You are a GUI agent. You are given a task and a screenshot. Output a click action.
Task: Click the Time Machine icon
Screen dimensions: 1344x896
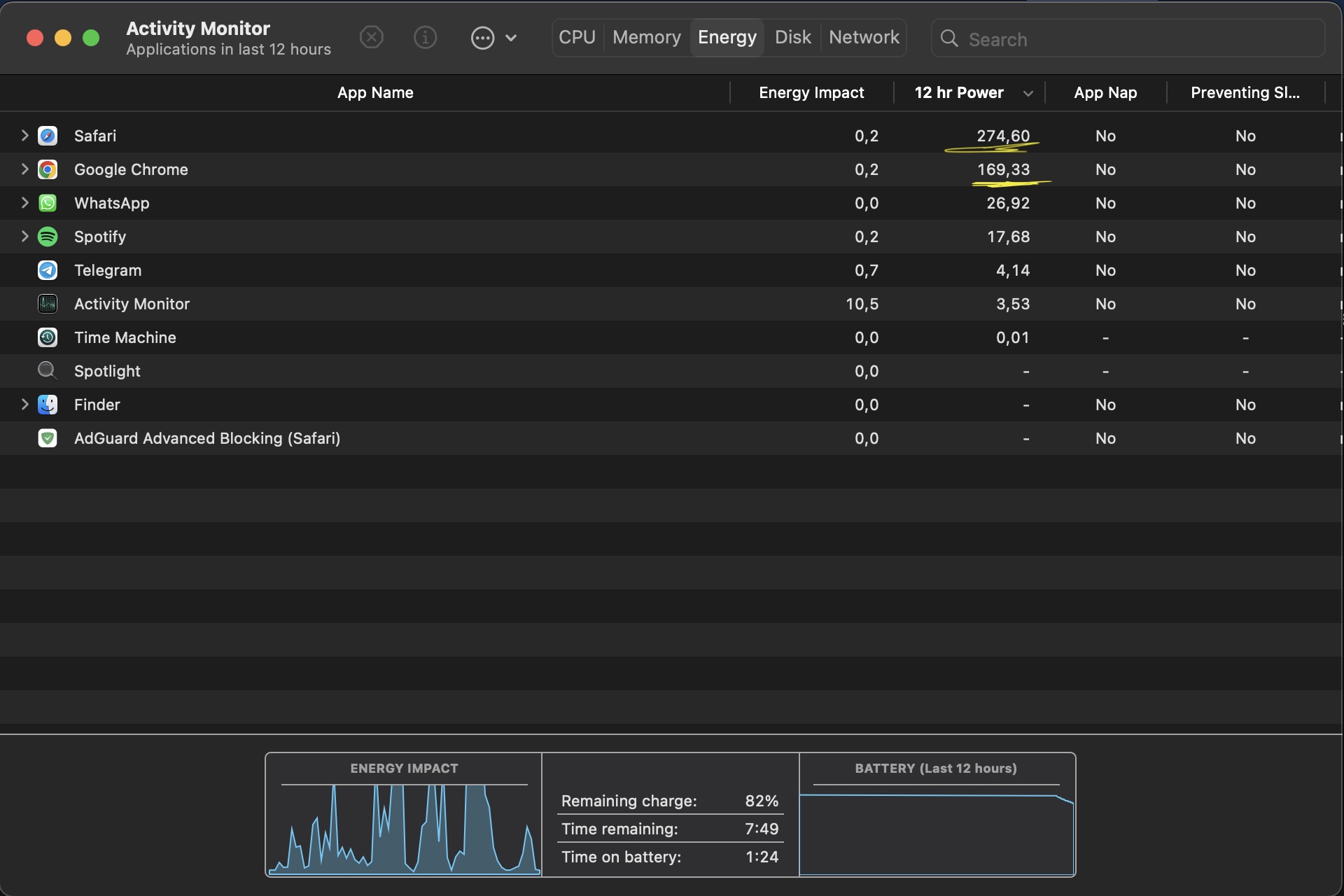point(48,337)
